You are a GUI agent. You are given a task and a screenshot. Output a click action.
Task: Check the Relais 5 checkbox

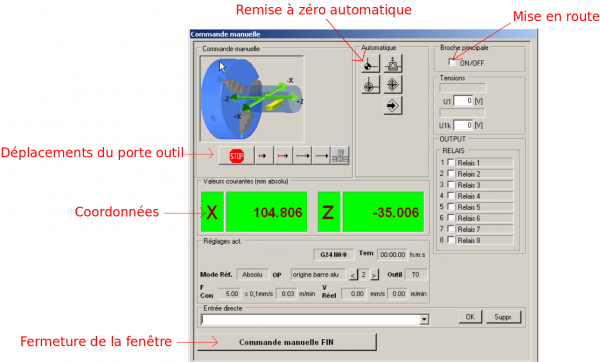pos(451,207)
